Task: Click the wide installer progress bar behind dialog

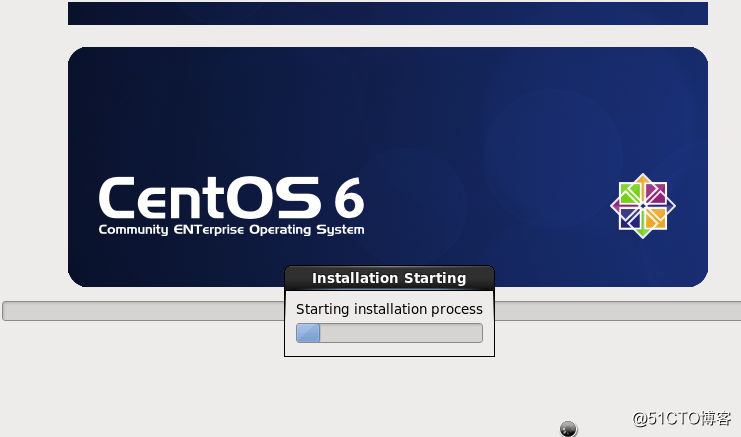Action: click(371, 311)
